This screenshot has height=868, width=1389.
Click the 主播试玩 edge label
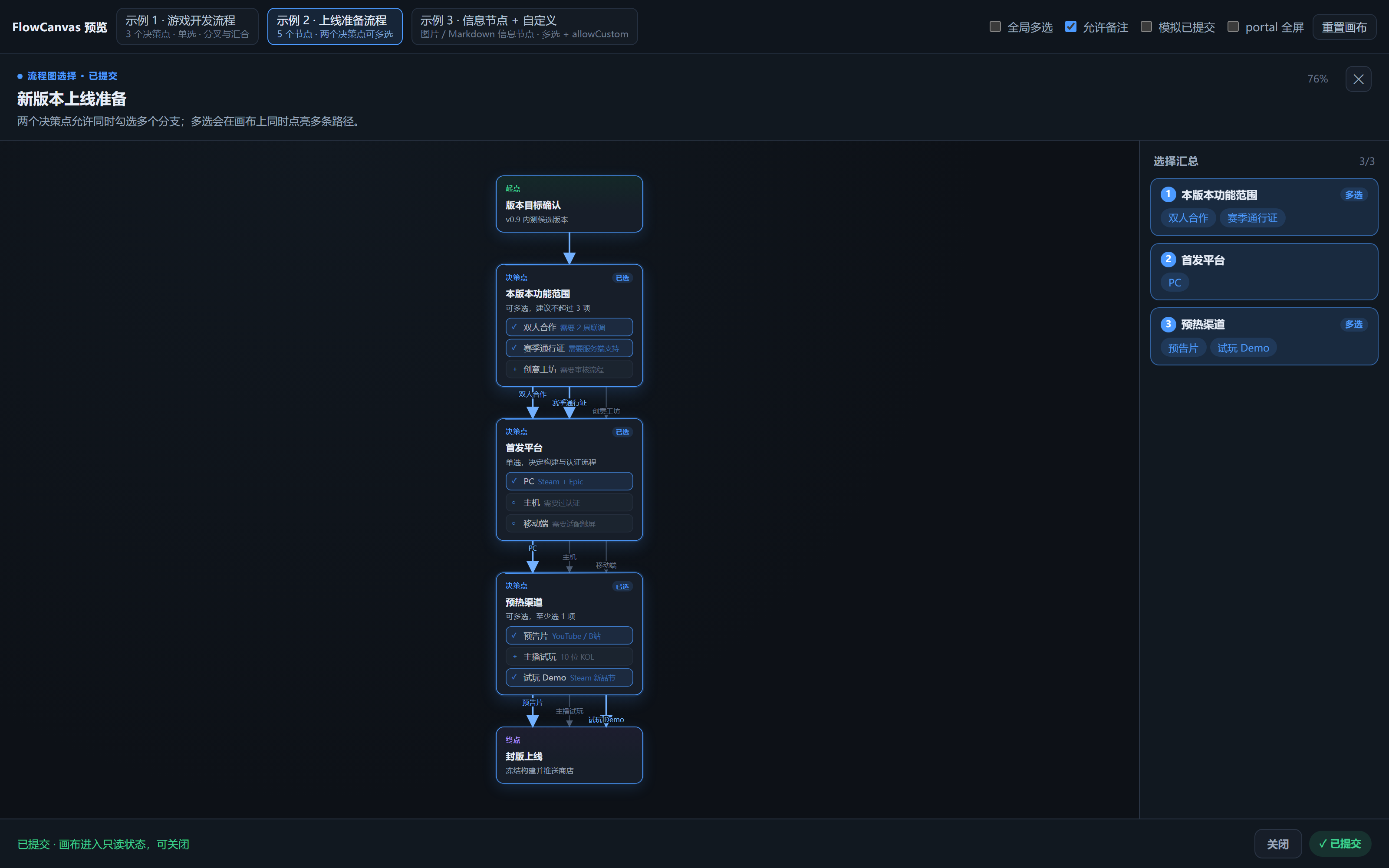569,711
